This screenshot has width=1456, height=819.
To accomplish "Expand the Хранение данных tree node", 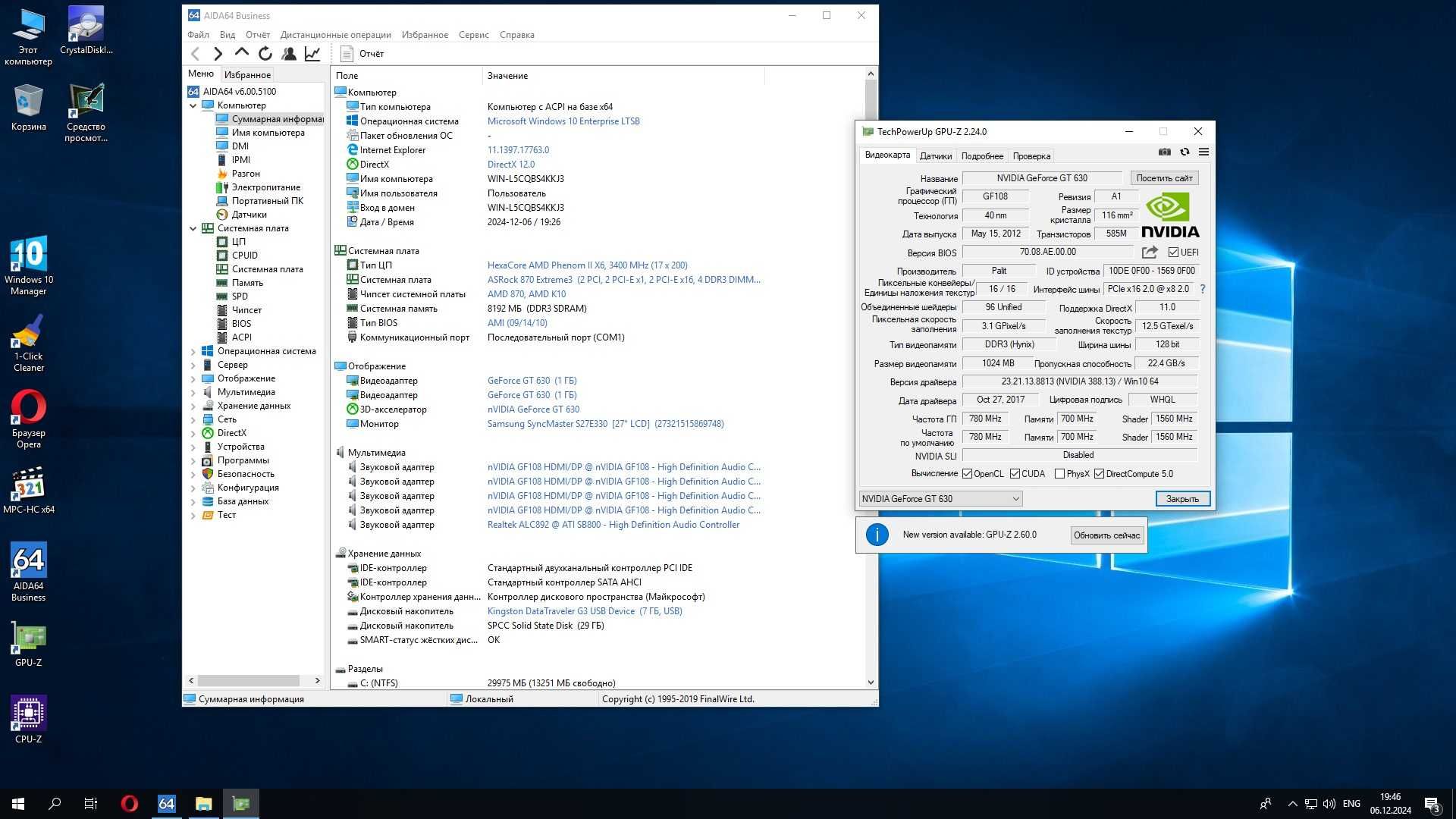I will pyautogui.click(x=193, y=406).
